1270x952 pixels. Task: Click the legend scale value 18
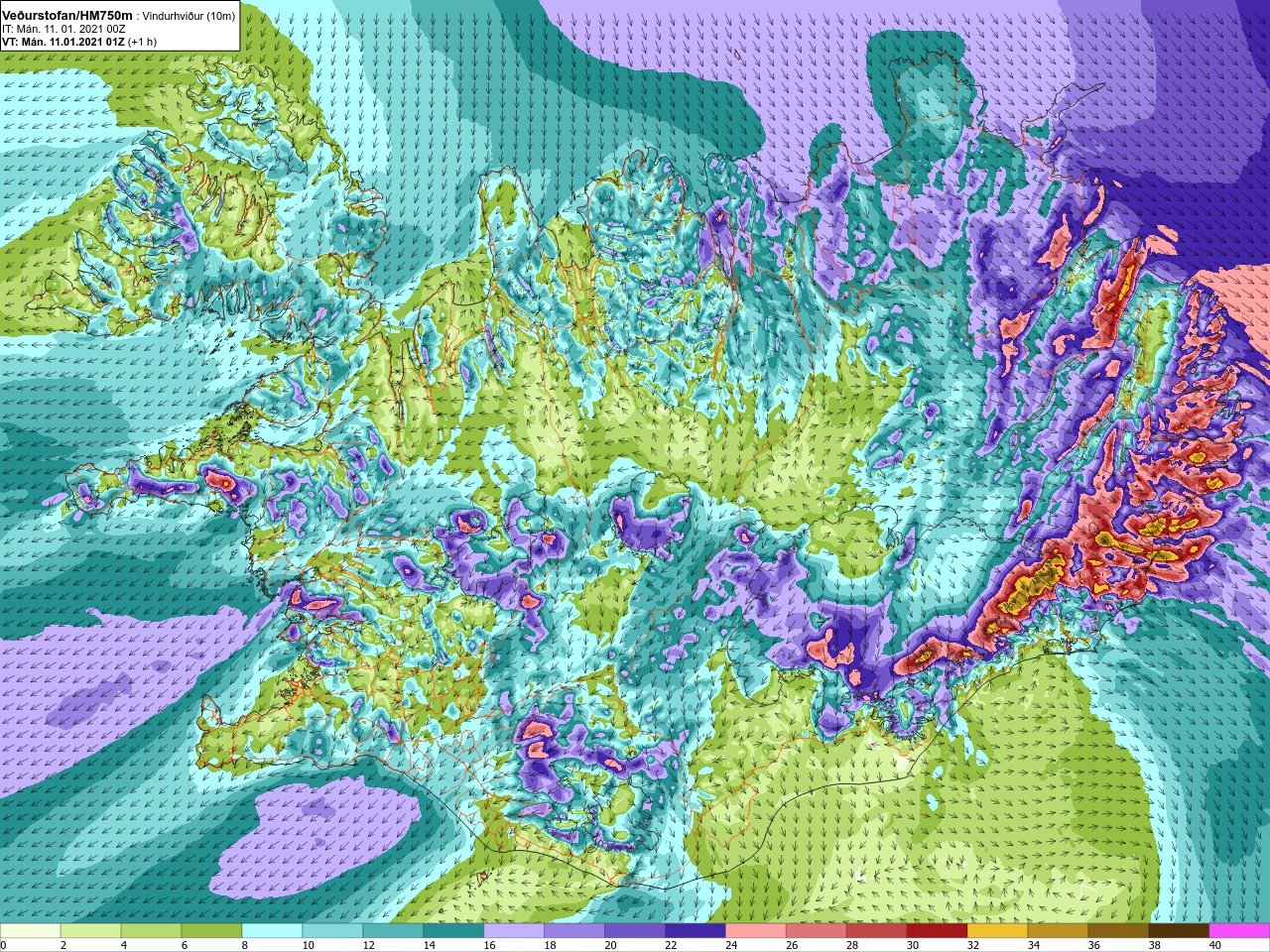(x=551, y=945)
